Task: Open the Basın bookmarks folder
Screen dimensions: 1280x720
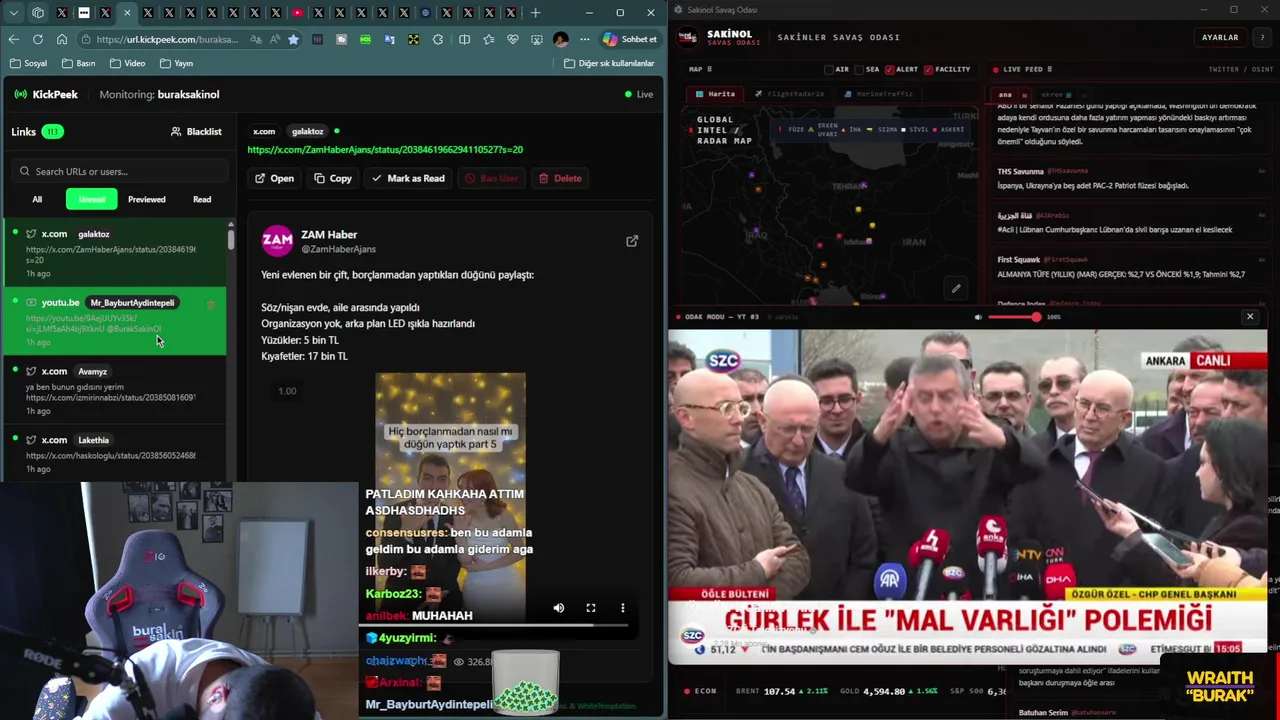Action: [79, 63]
